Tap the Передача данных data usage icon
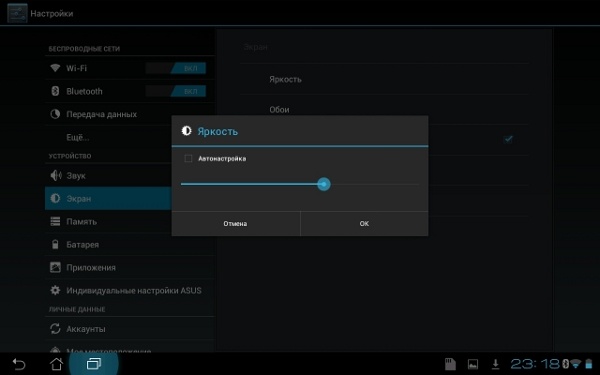The height and width of the screenshot is (375, 600). click(55, 114)
